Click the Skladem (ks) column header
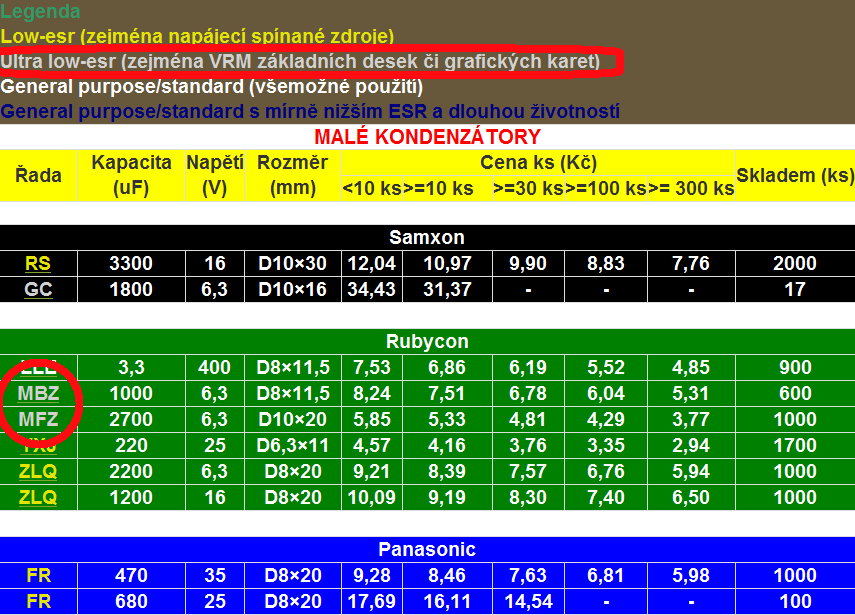The image size is (855, 615). tap(795, 175)
